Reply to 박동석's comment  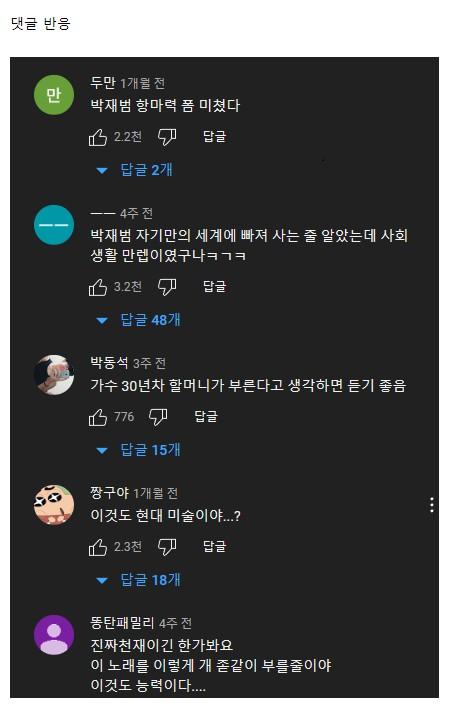pos(206,417)
